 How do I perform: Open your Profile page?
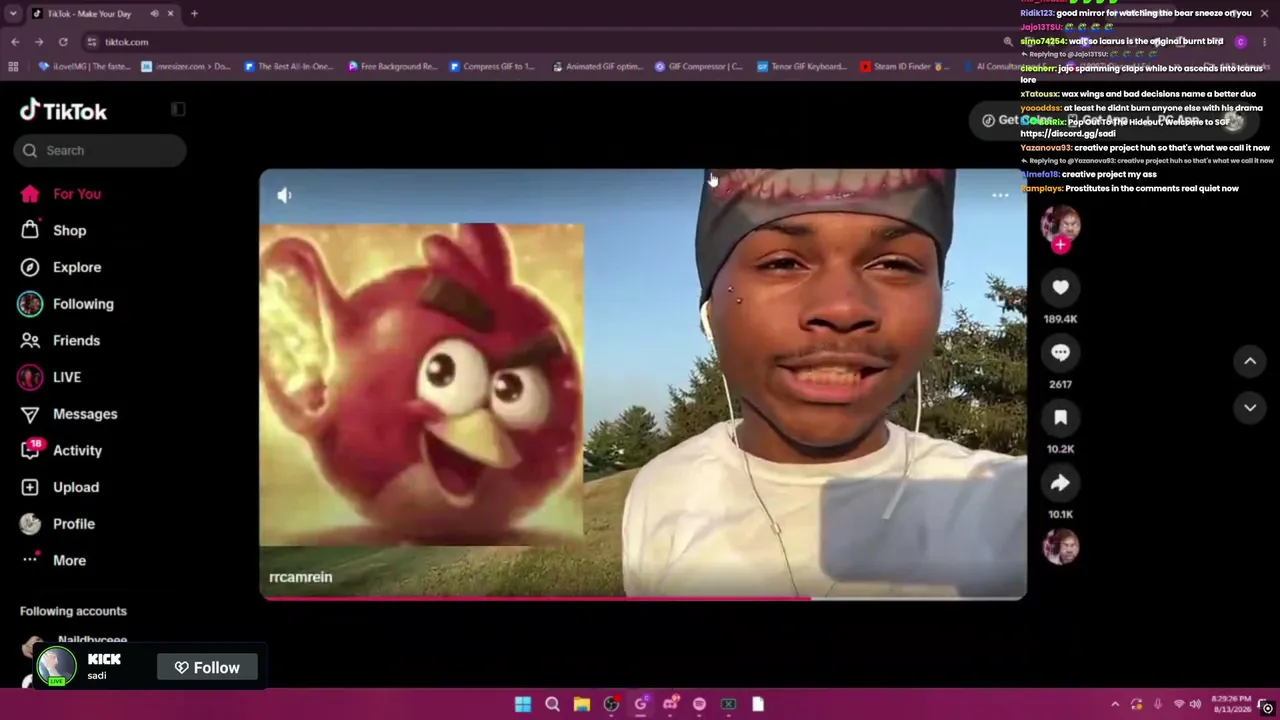click(60, 524)
